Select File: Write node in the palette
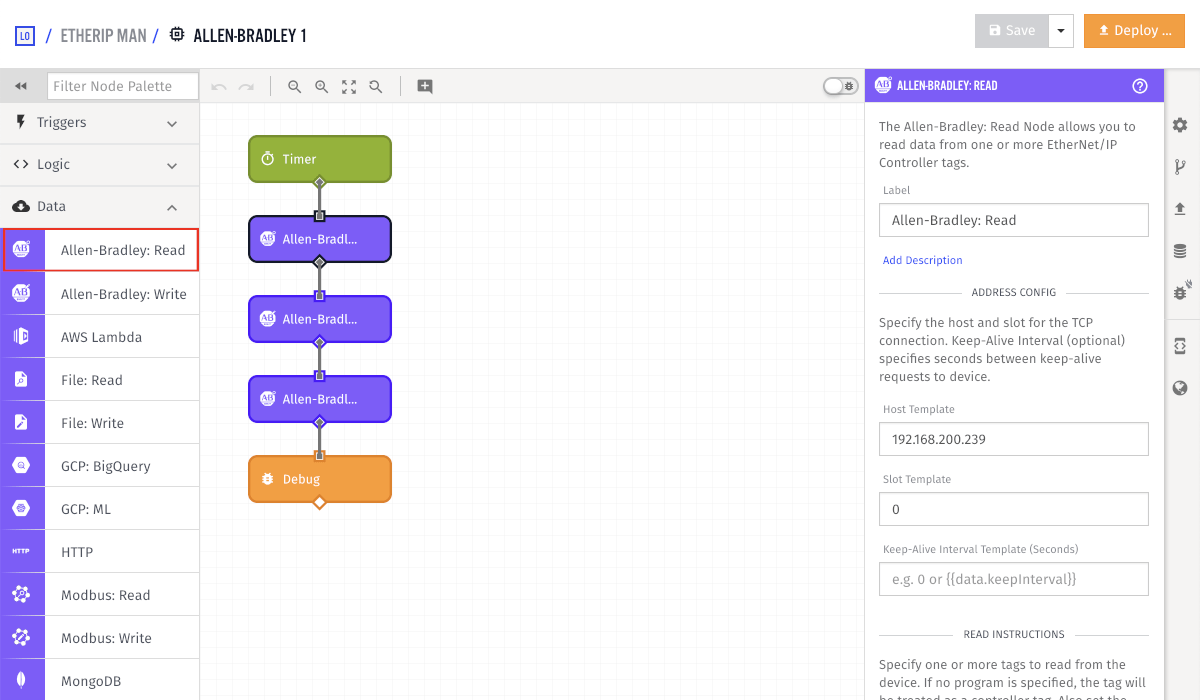The height and width of the screenshot is (700, 1200). point(100,423)
